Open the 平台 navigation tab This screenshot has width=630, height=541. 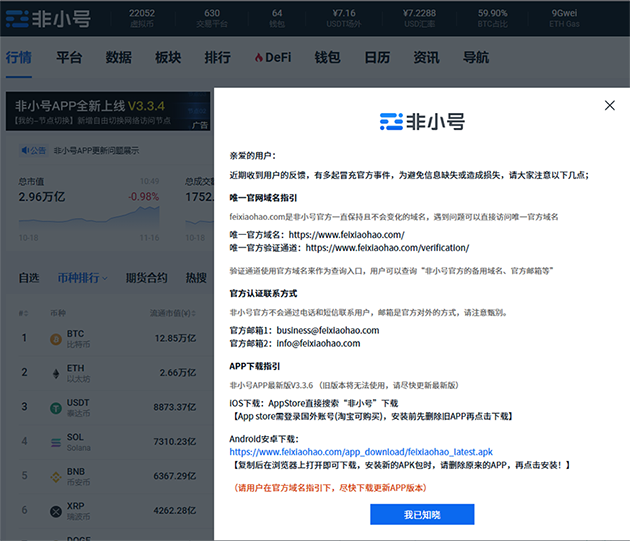click(x=69, y=57)
